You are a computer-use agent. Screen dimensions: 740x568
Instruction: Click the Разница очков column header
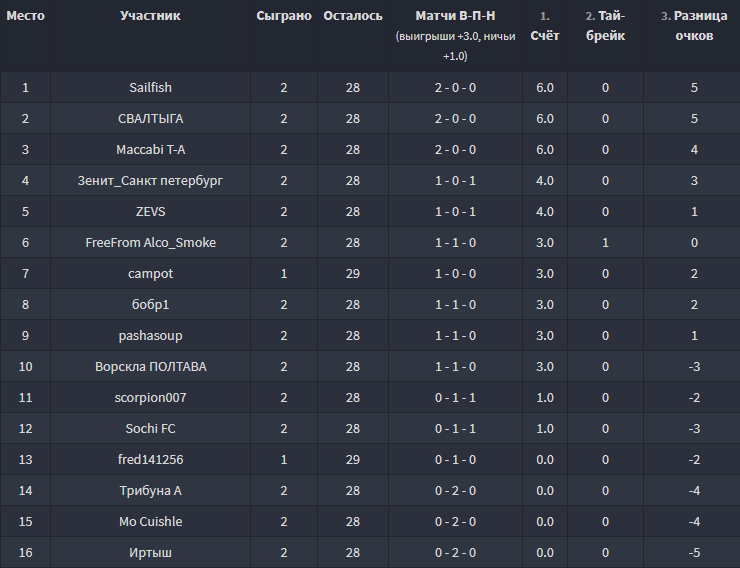694,26
